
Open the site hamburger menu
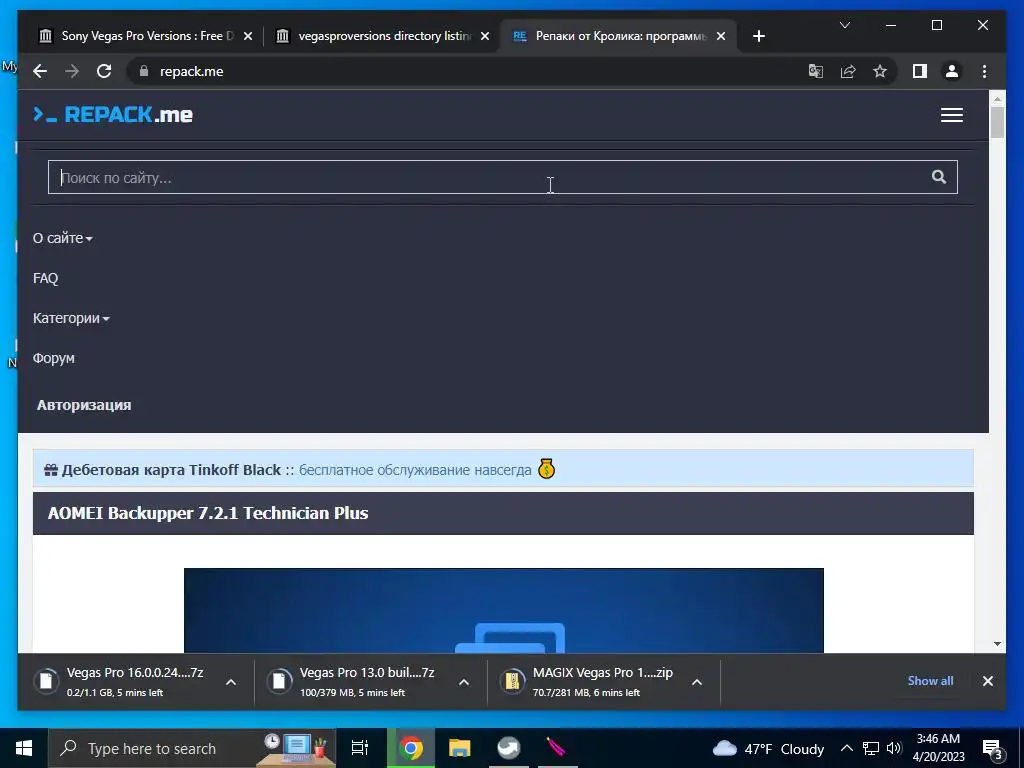click(x=952, y=115)
